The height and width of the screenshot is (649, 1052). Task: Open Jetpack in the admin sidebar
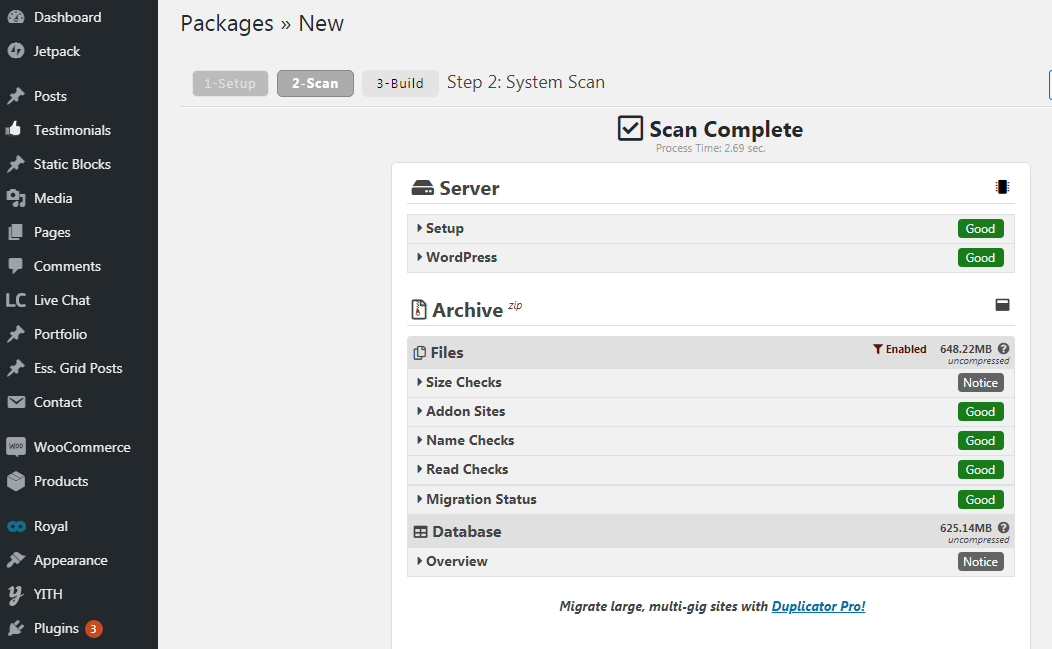click(x=56, y=51)
